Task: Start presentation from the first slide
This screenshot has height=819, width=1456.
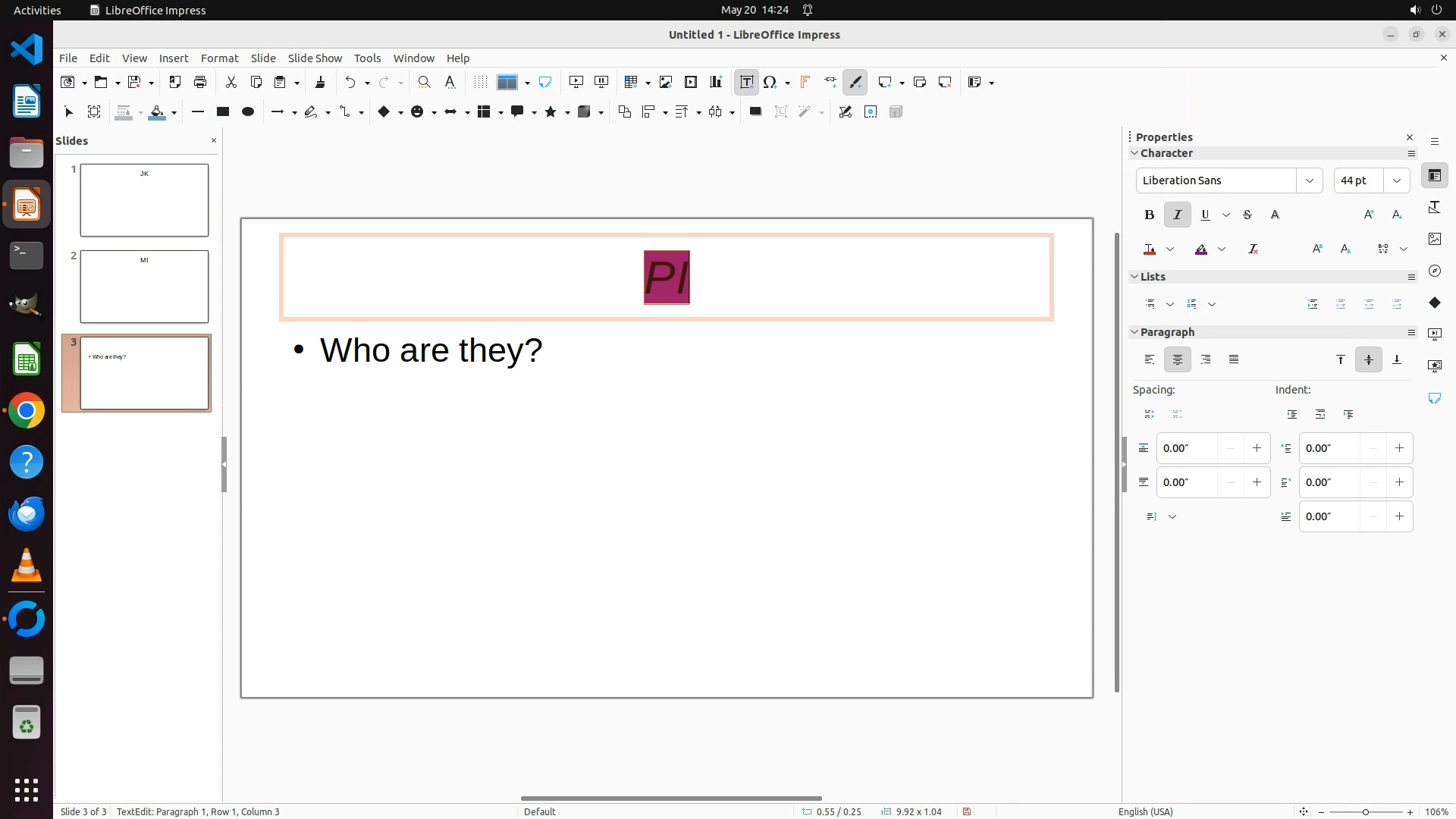Action: coord(576,83)
